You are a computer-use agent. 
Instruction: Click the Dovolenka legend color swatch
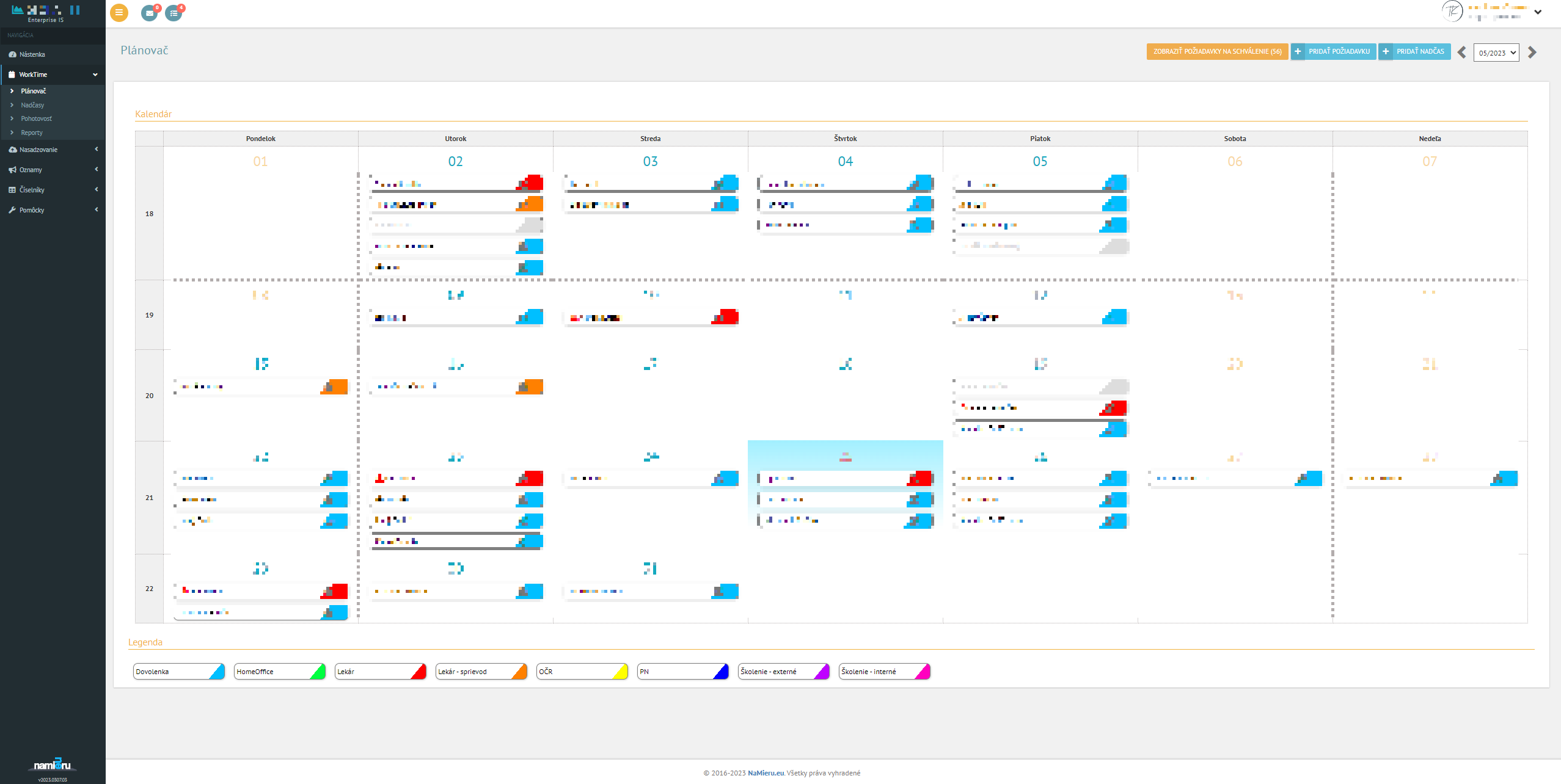pos(217,671)
